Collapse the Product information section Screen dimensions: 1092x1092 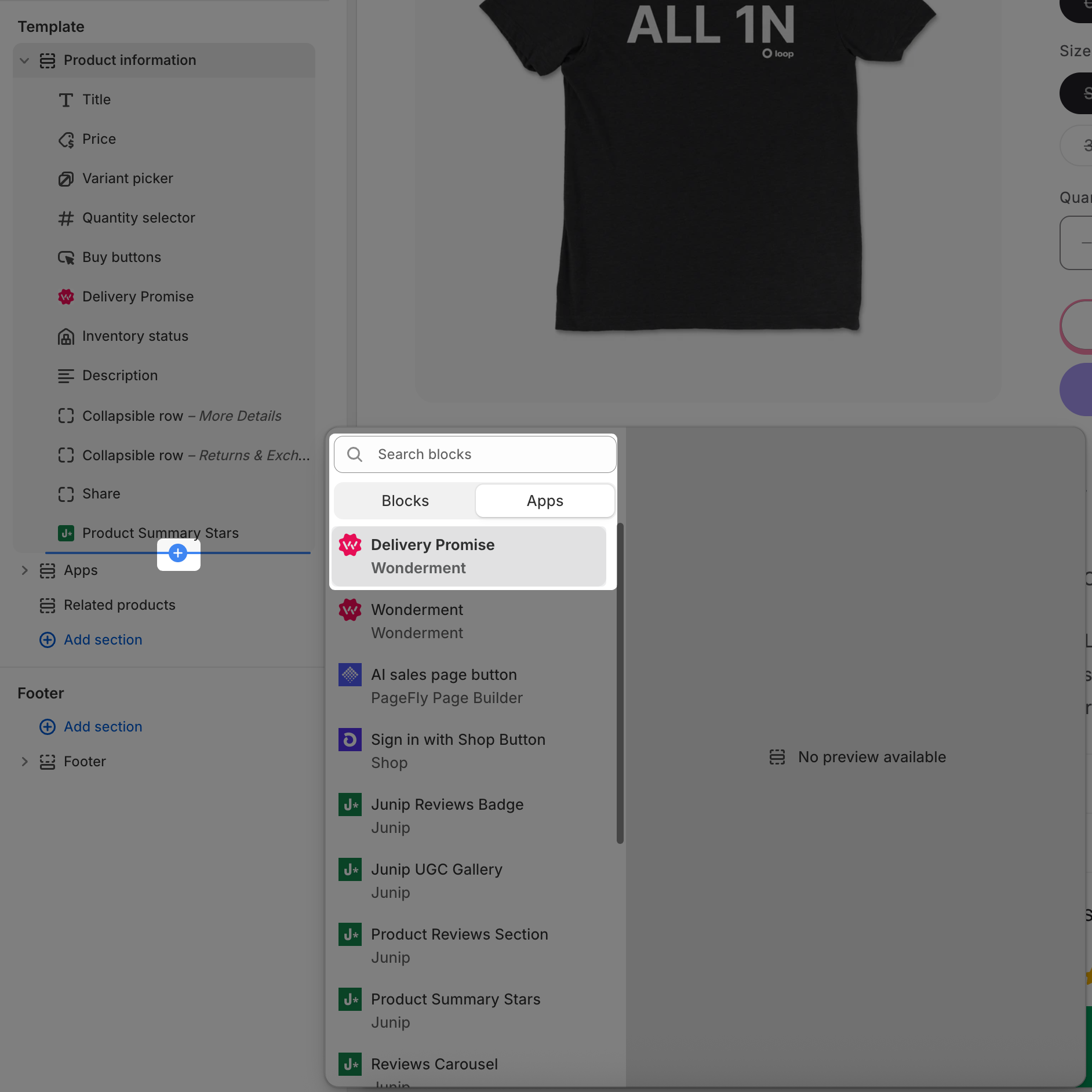tap(24, 60)
